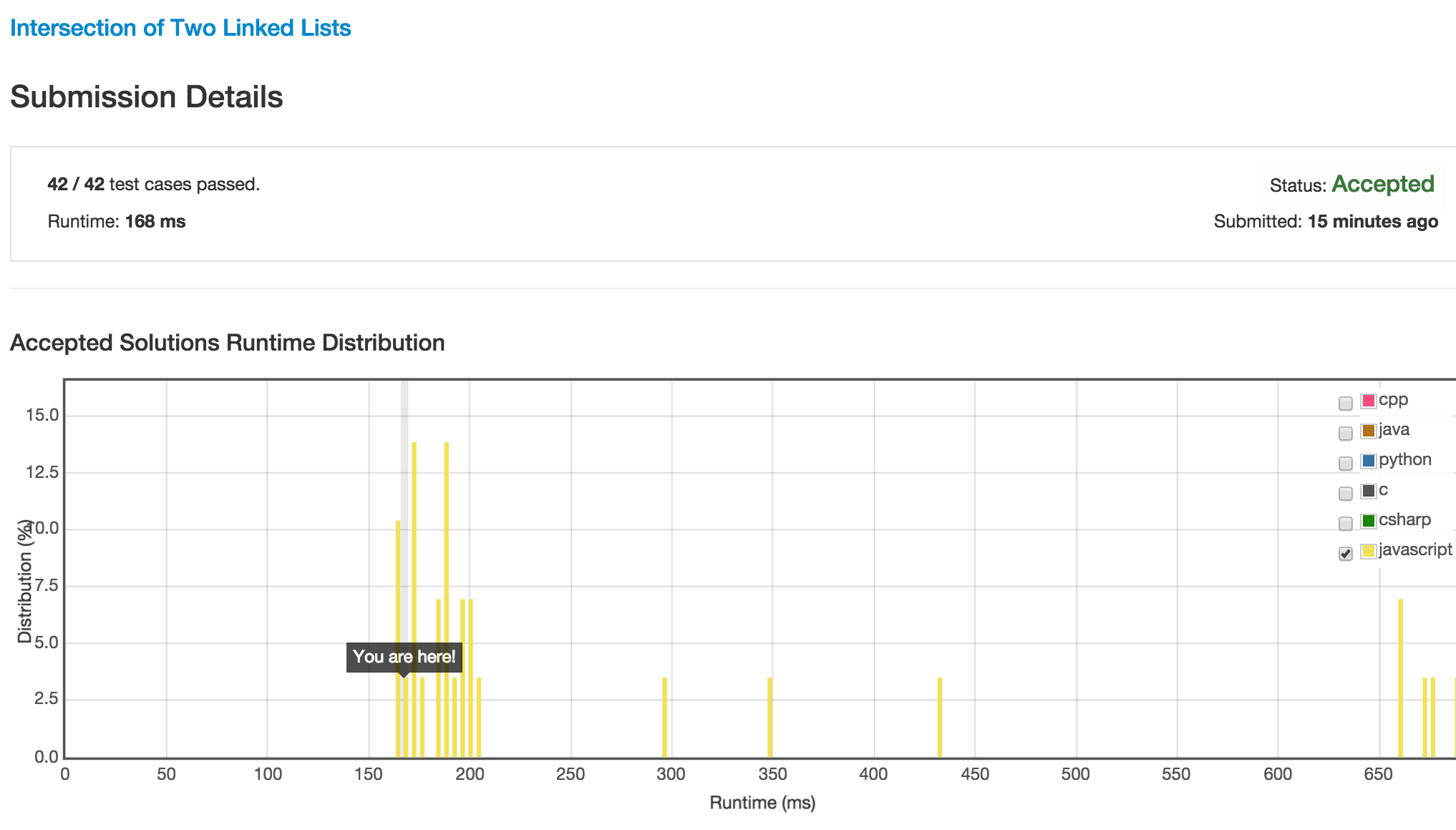
Task: Click the 'You are here!' tooltip
Action: click(x=404, y=657)
